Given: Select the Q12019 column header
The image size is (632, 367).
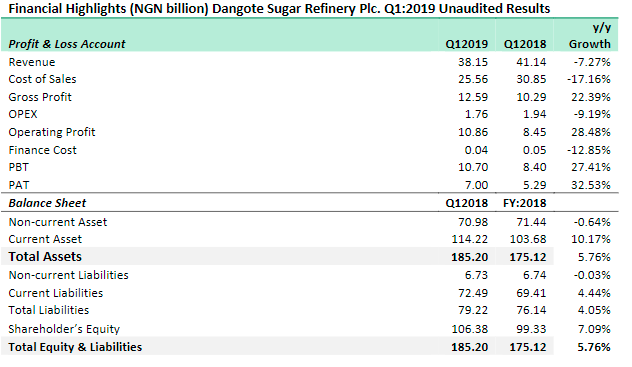Looking at the screenshot, I should coord(467,44).
